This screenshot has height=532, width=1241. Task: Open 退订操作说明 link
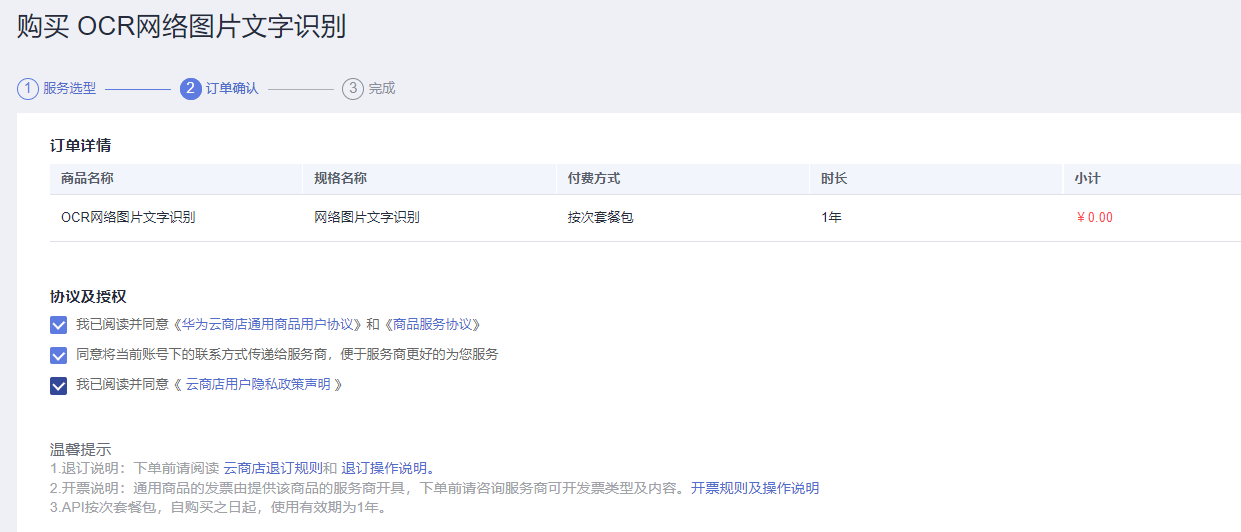pos(384,468)
